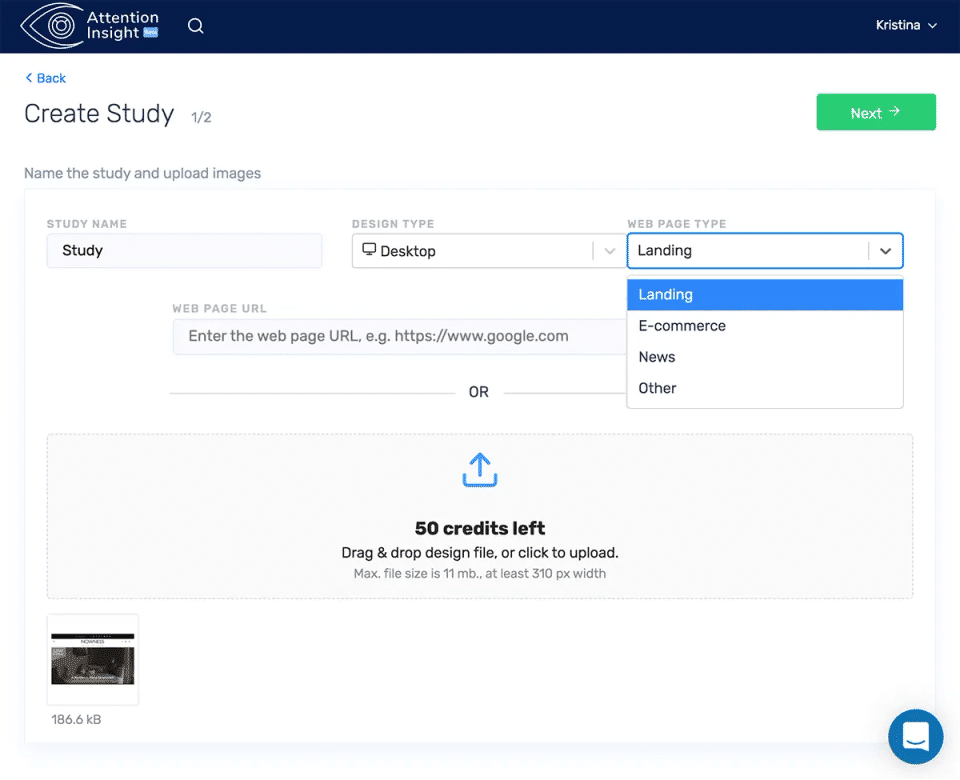960x780 pixels.
Task: Select the uploaded 186.6 kB image thumbnail
Action: (x=92, y=659)
